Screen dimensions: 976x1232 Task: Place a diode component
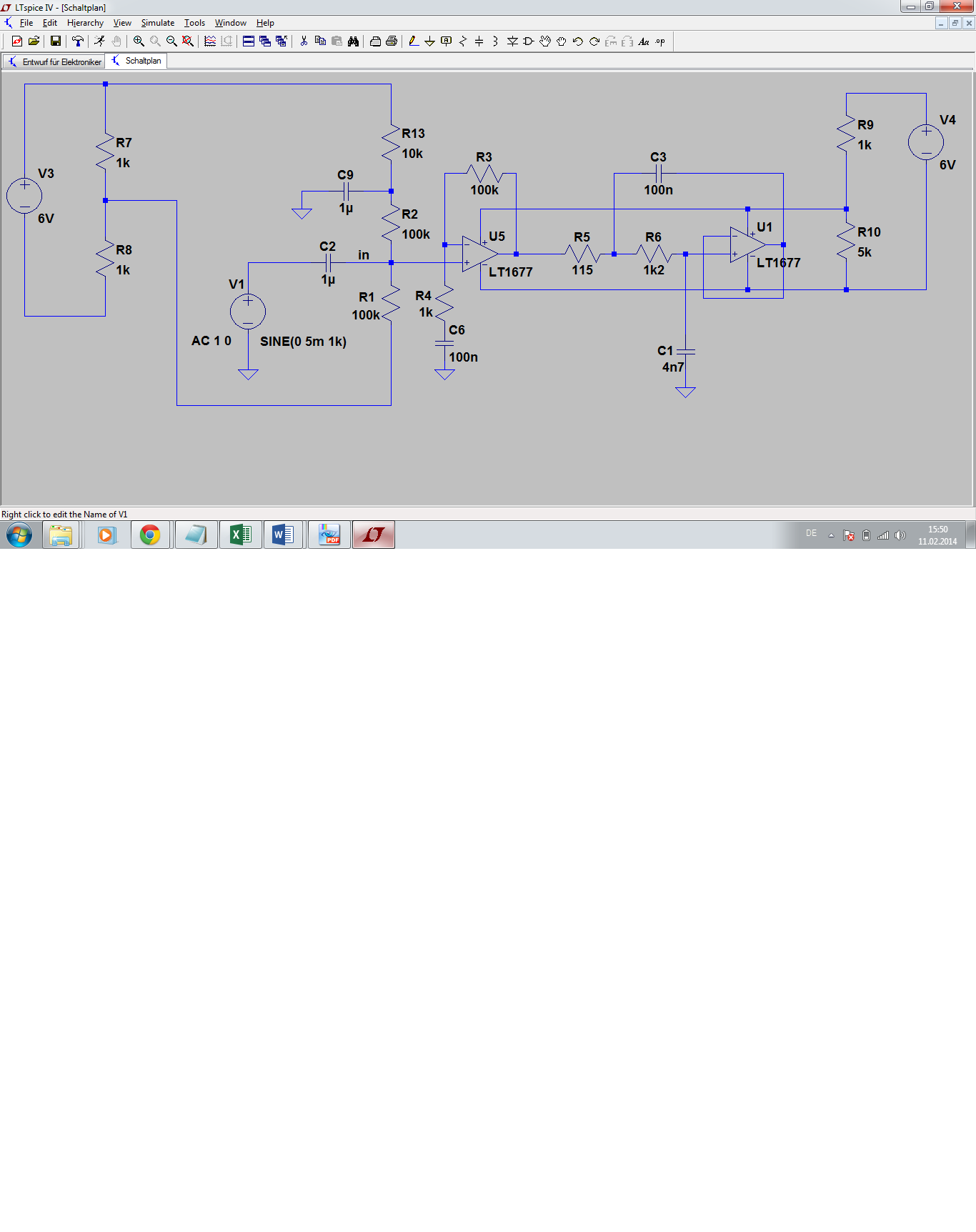click(512, 41)
